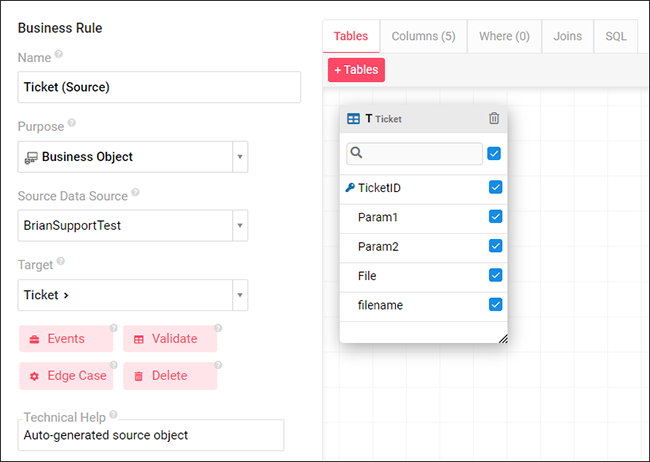
Task: Switch to the Columns (5) tab
Action: click(x=423, y=36)
